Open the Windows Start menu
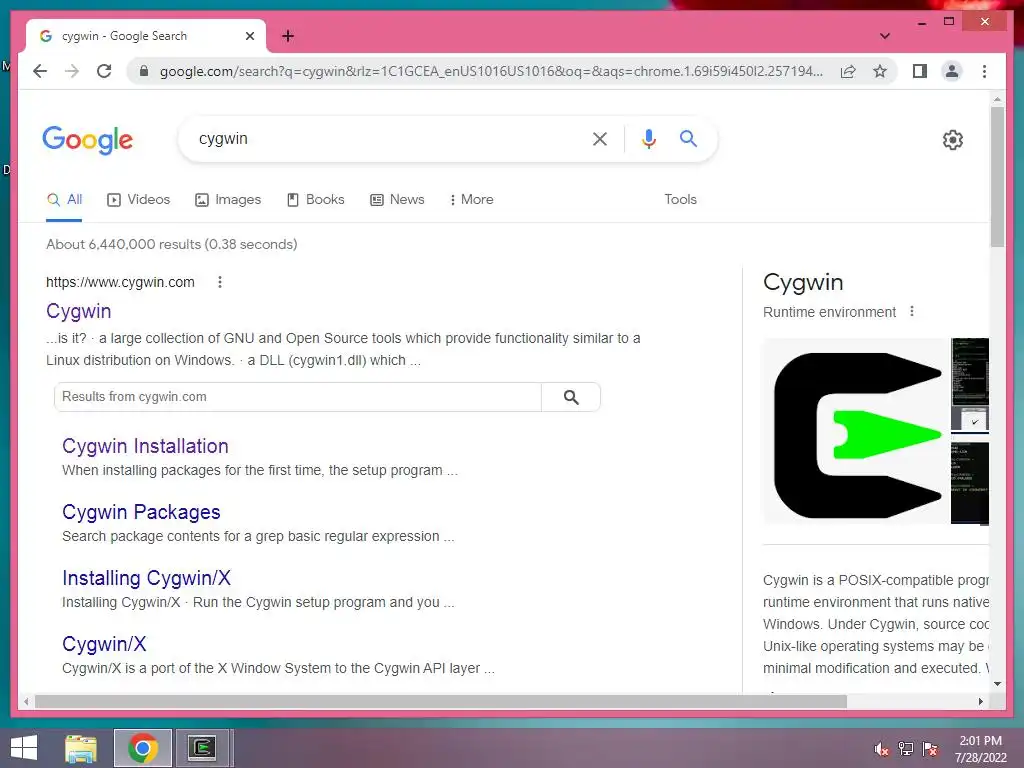Image resolution: width=1024 pixels, height=768 pixels. coord(24,748)
